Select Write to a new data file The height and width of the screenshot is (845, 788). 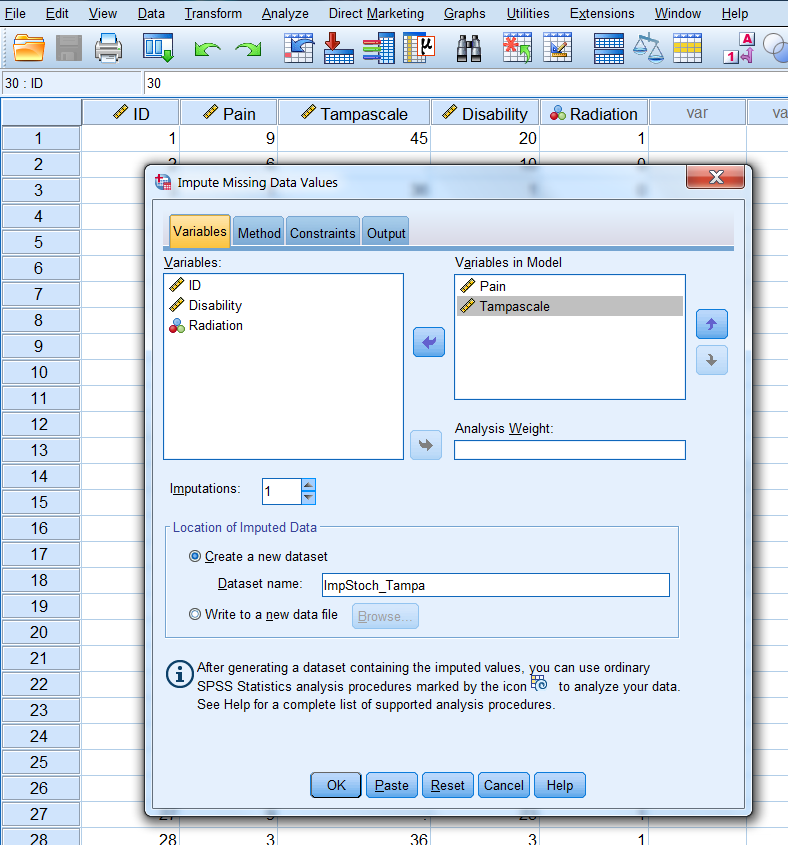(195, 615)
